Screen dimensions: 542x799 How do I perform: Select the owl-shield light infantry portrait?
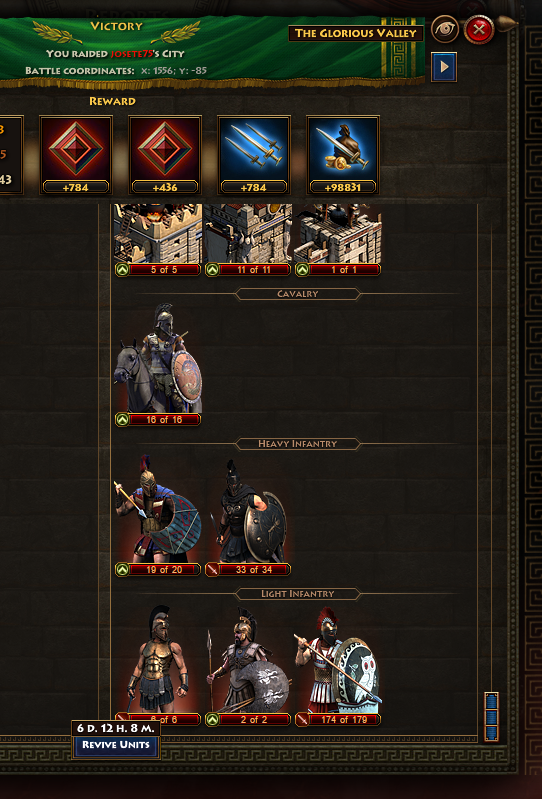(338, 660)
